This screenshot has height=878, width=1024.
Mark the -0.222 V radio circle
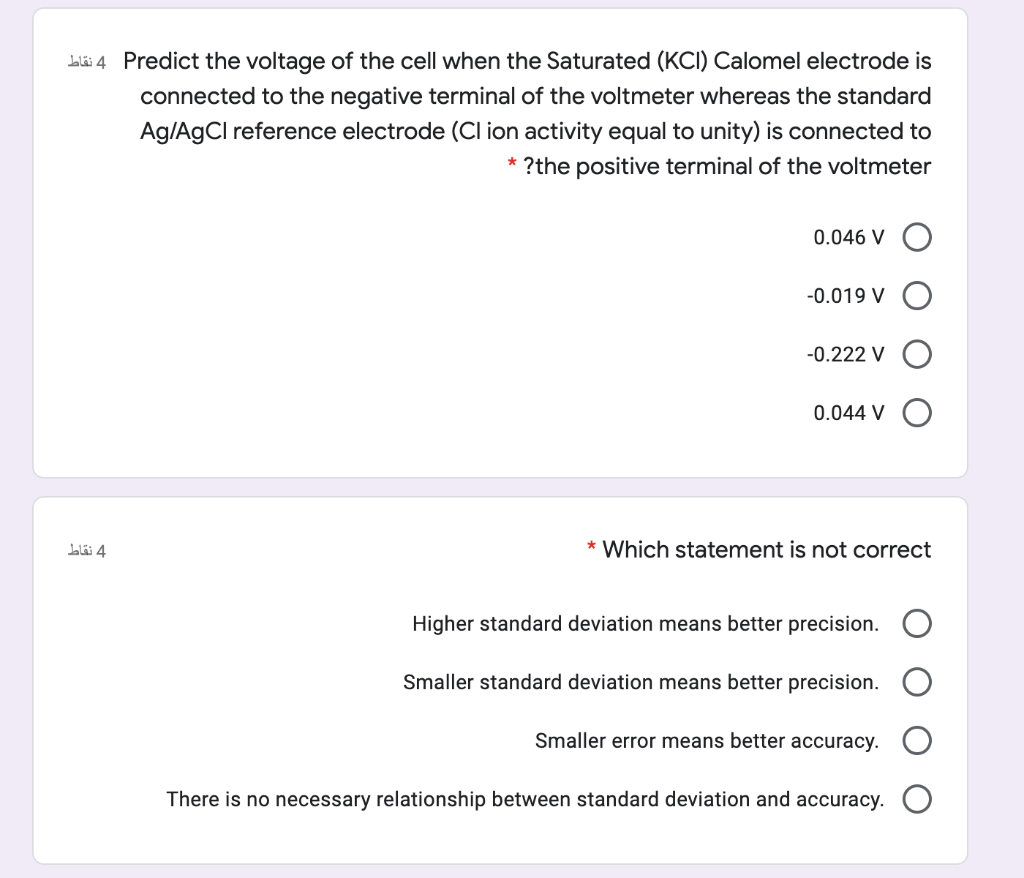[917, 354]
